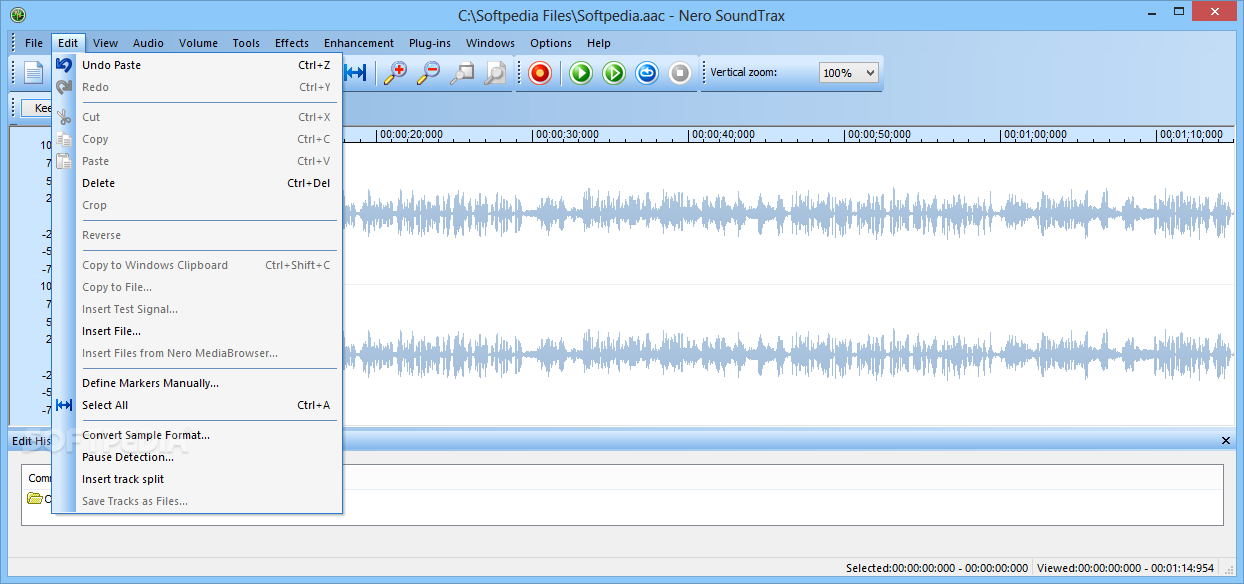The image size is (1244, 584).
Task: Click the Select All toolbar icon
Action: pos(355,73)
